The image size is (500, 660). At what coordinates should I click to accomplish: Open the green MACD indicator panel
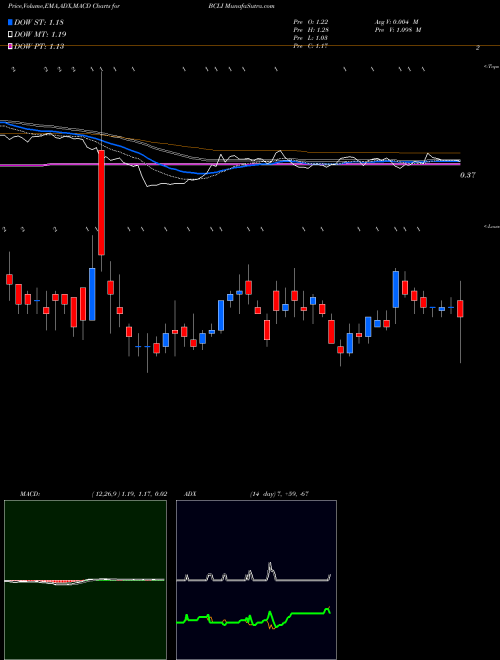coord(85,580)
